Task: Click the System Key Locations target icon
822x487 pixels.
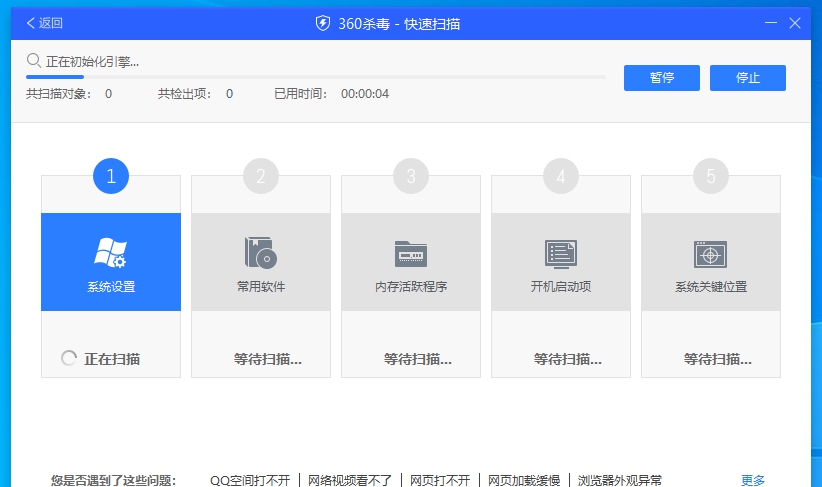Action: tap(710, 253)
